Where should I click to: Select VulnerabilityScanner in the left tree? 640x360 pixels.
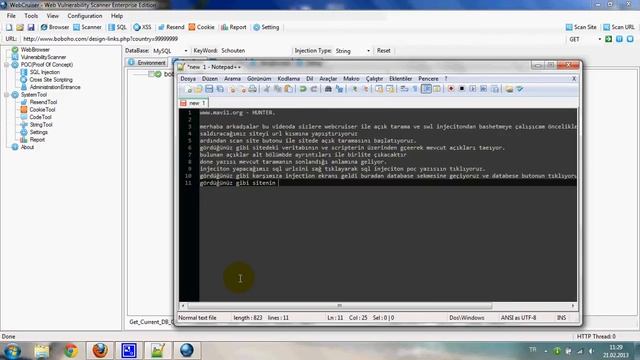[43, 57]
